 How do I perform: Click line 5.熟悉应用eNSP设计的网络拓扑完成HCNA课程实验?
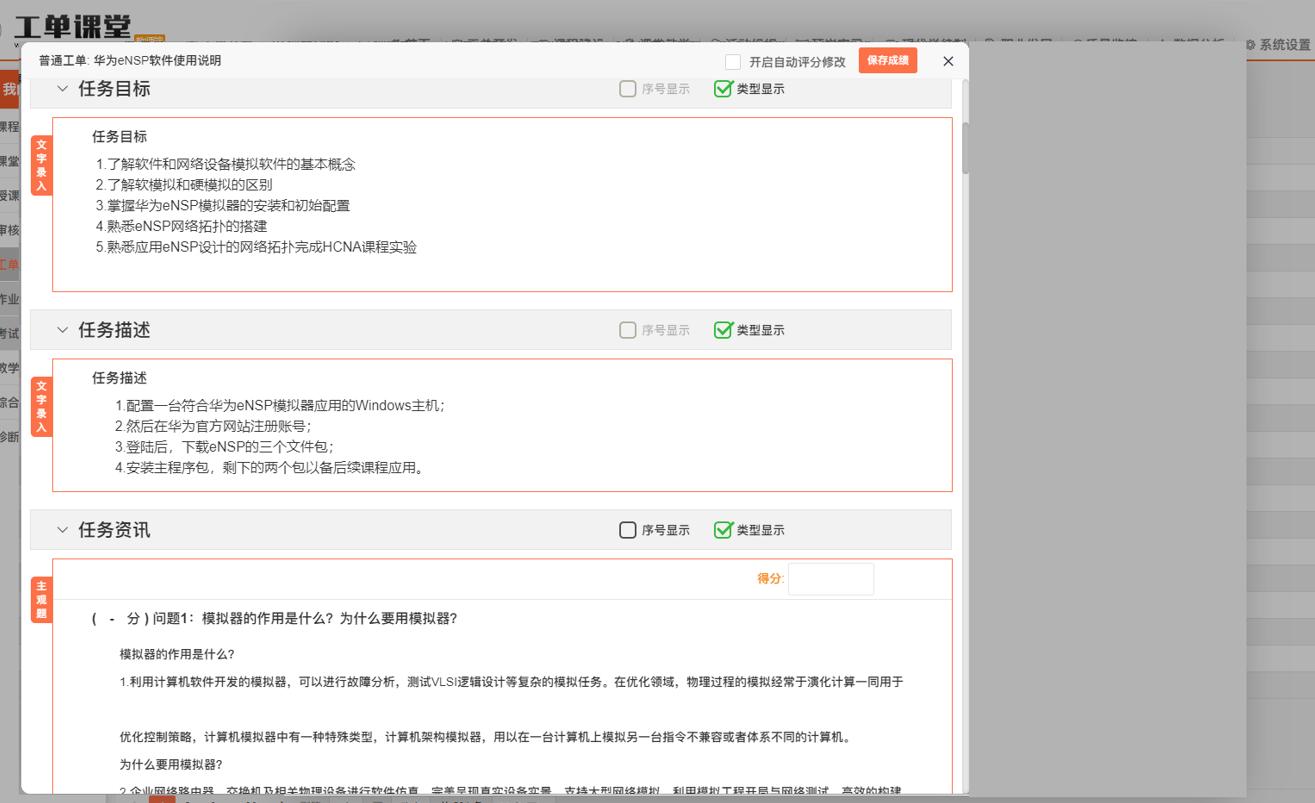pos(256,247)
